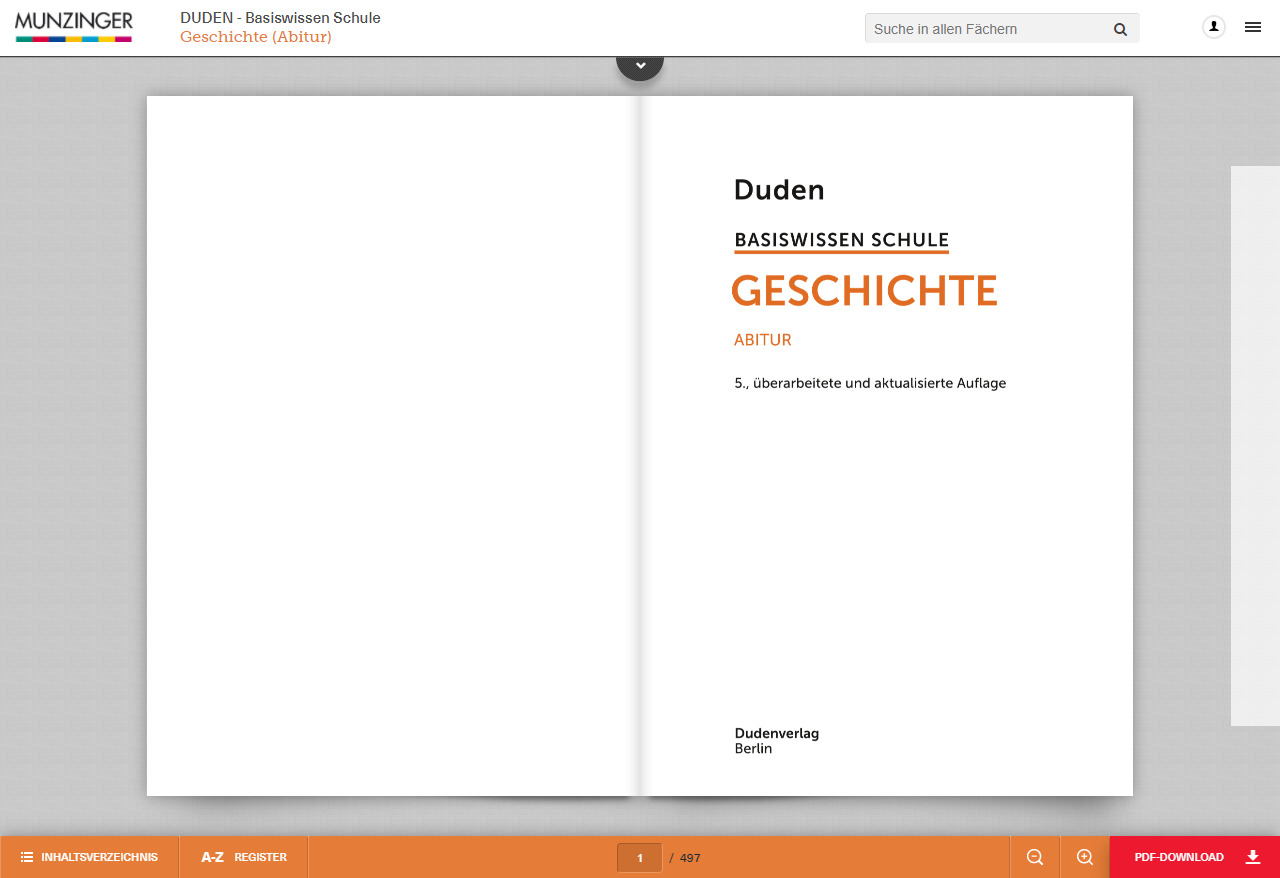The height and width of the screenshot is (878, 1280).
Task: Open the Geschichte (Abitur) link
Action: [256, 37]
